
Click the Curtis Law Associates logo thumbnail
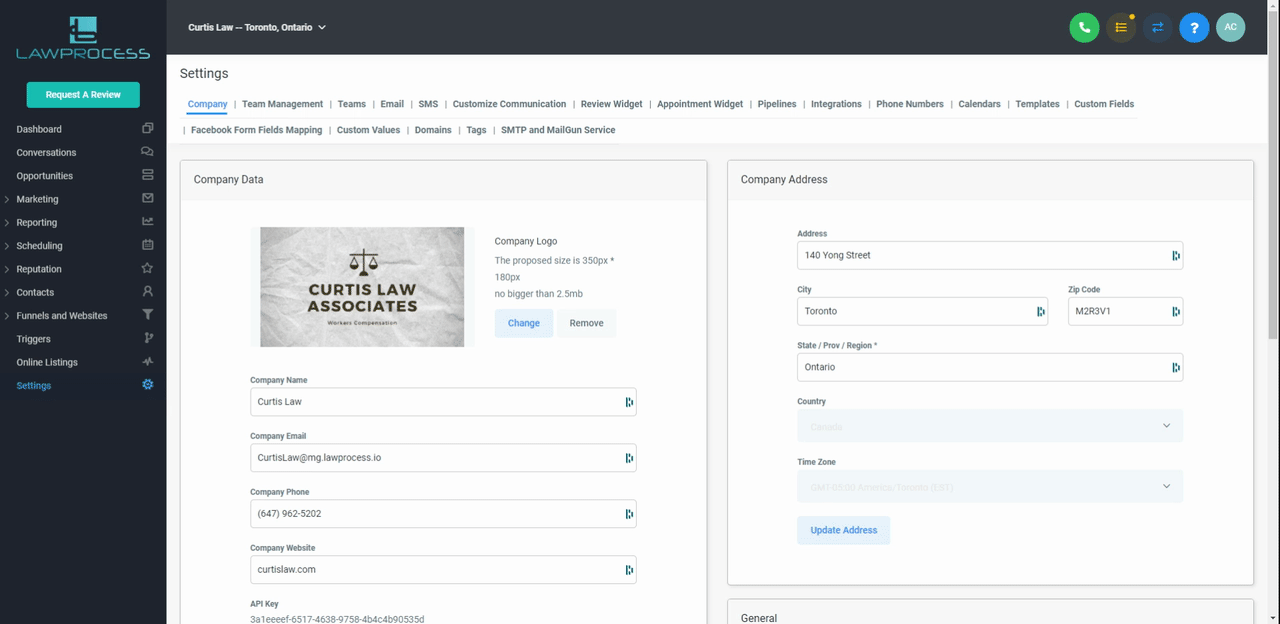pyautogui.click(x=362, y=287)
